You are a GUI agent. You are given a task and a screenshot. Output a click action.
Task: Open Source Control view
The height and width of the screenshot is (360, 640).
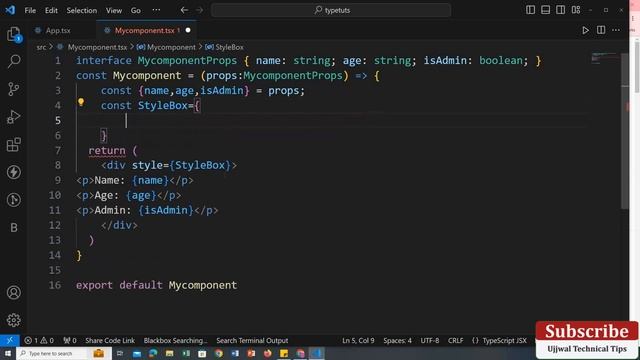coord(13,89)
